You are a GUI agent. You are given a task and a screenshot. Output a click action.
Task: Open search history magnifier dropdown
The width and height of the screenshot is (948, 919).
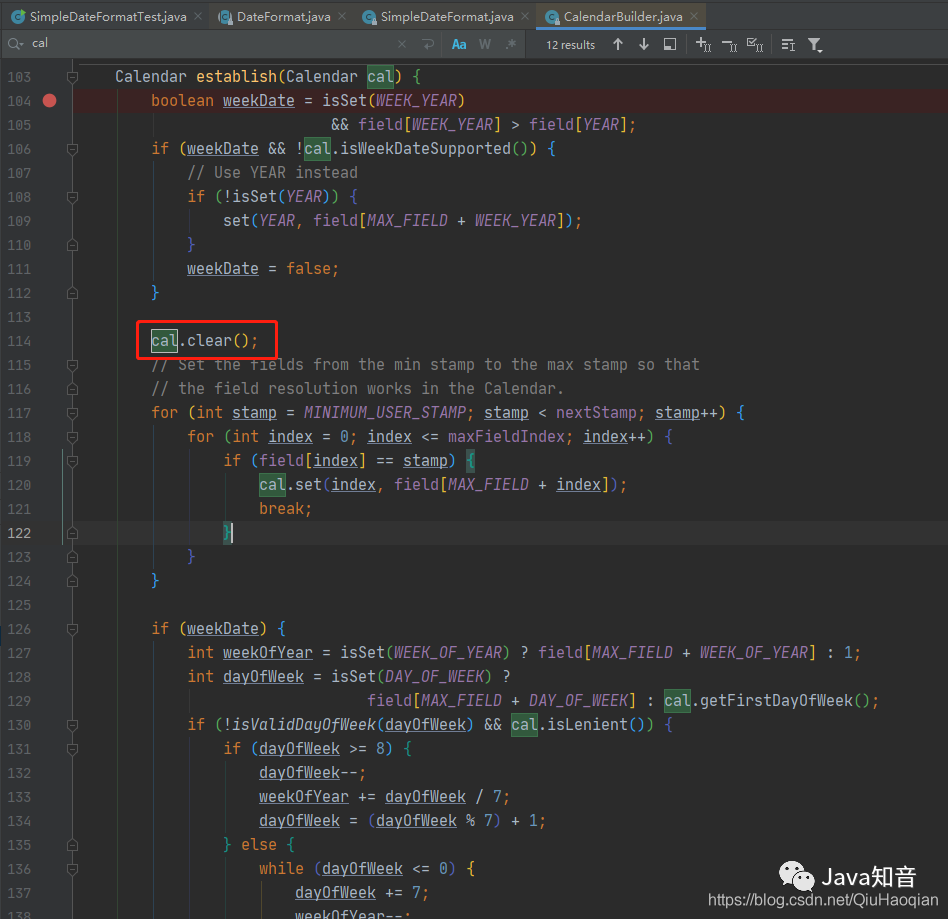tap(15, 44)
